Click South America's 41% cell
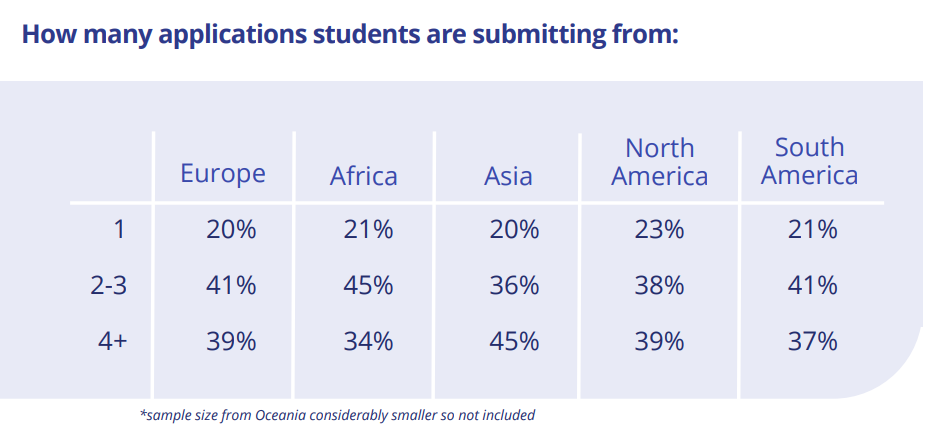This screenshot has height=434, width=933. (812, 286)
